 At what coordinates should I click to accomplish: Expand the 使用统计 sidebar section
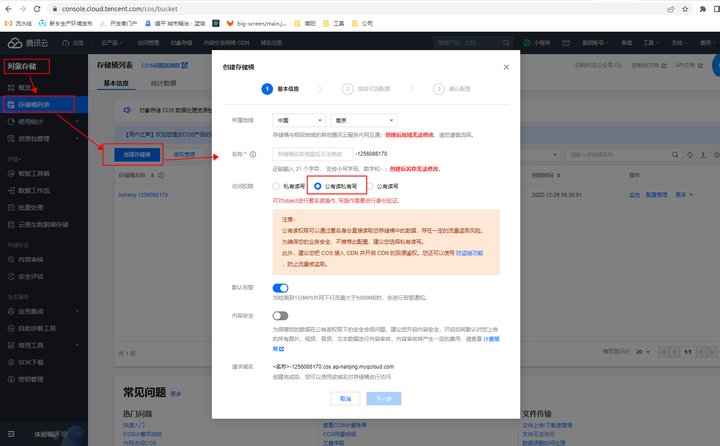77,122
